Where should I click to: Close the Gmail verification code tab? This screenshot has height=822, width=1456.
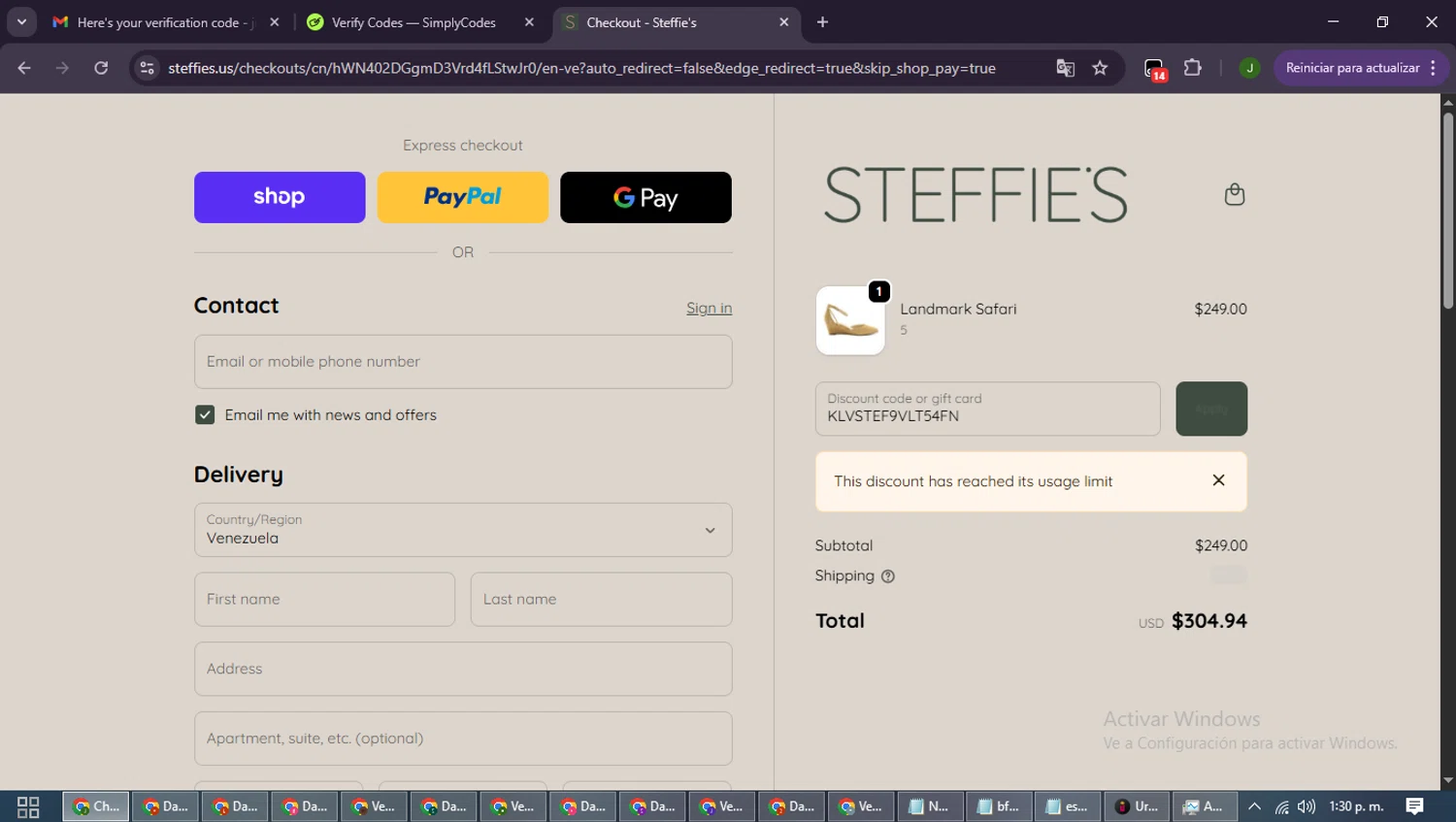275,22
